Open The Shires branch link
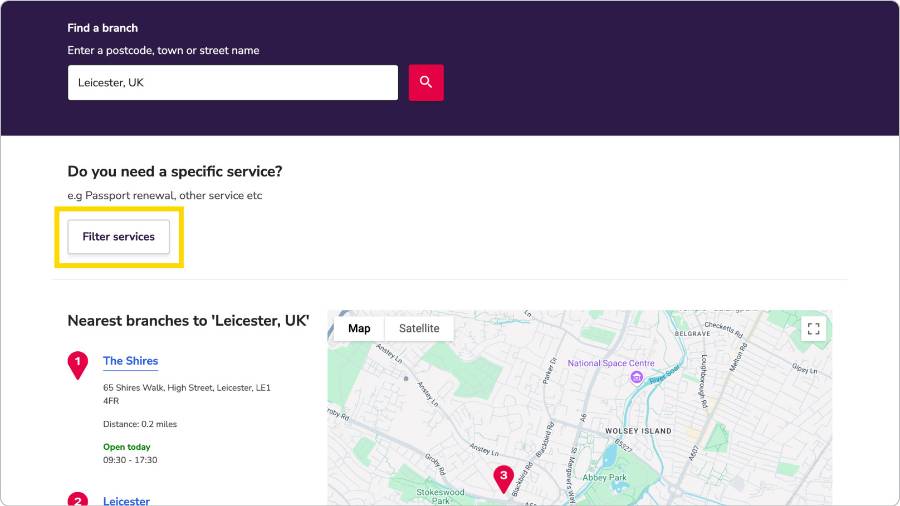This screenshot has height=506, width=900. 130,361
